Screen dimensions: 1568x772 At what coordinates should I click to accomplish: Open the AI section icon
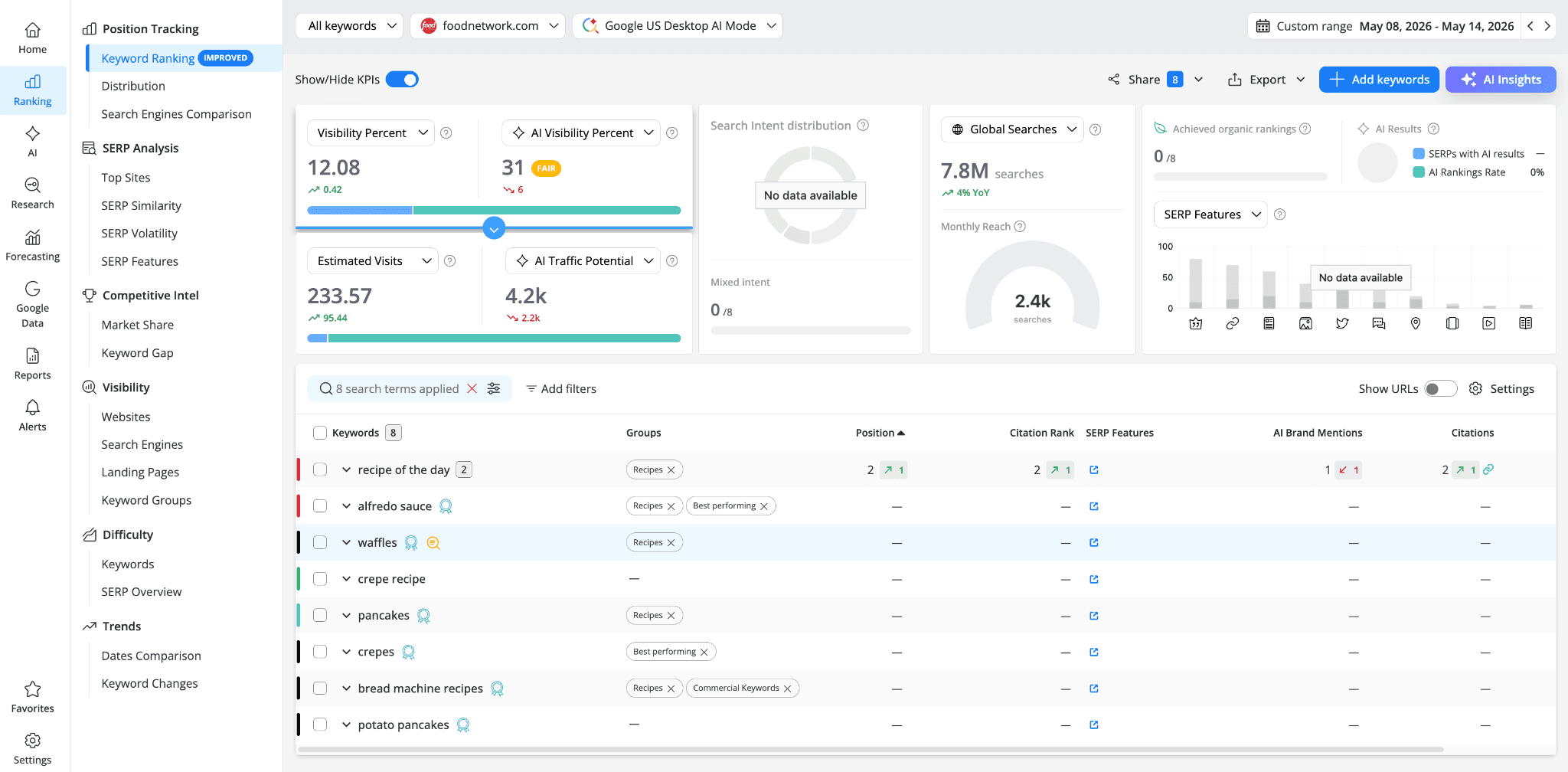32,133
